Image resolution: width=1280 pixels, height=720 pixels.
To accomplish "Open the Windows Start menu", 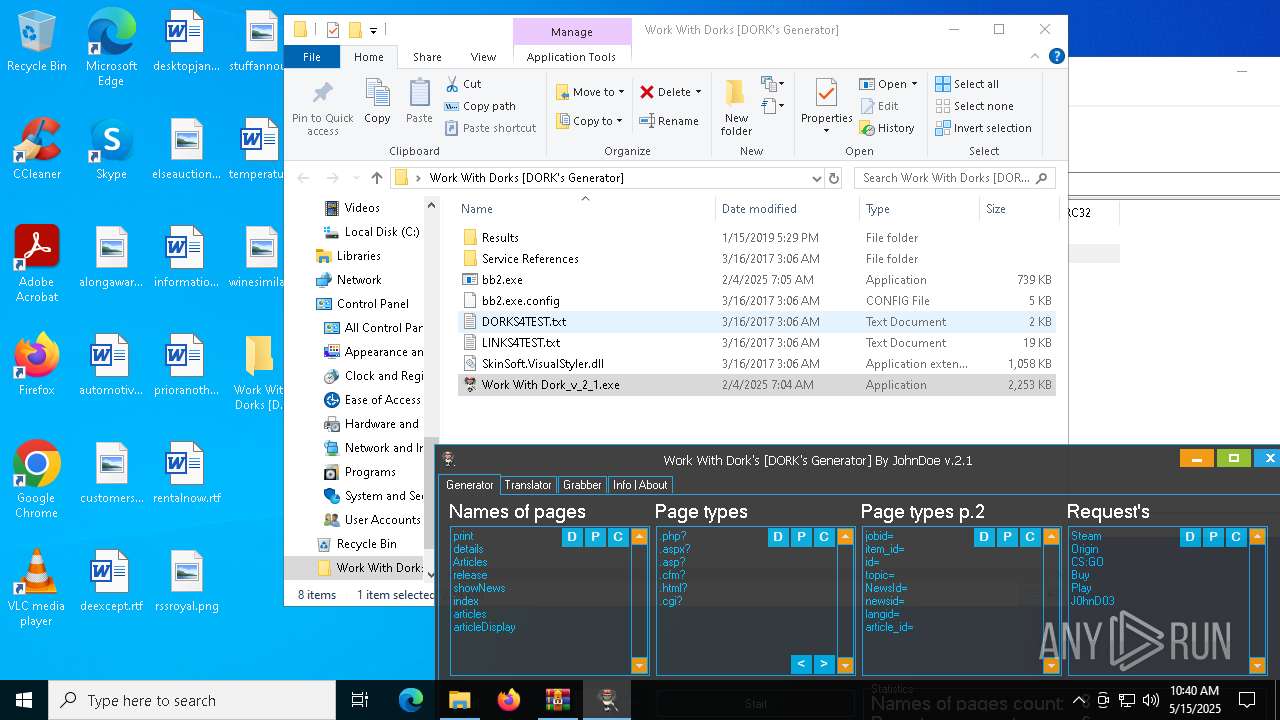I will coord(24,700).
